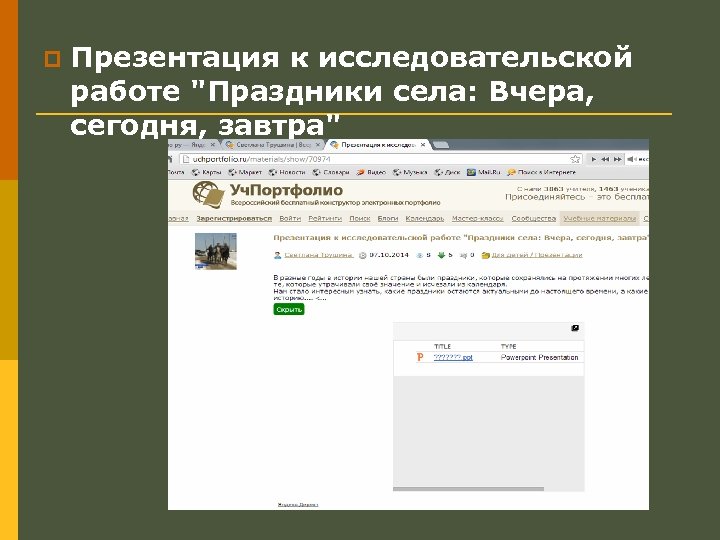Select the Презентация к исследо... tab
Viewport: 720px width, 540px height.
point(377,145)
